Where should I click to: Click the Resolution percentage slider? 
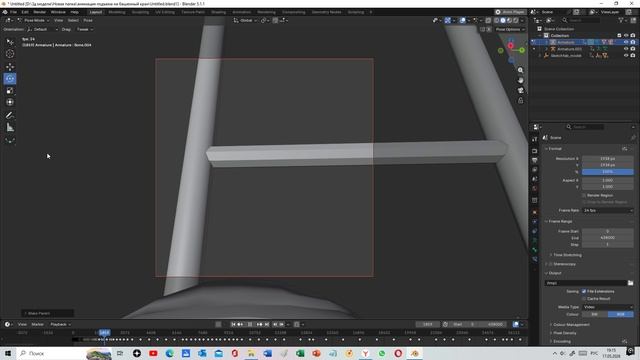click(x=608, y=172)
